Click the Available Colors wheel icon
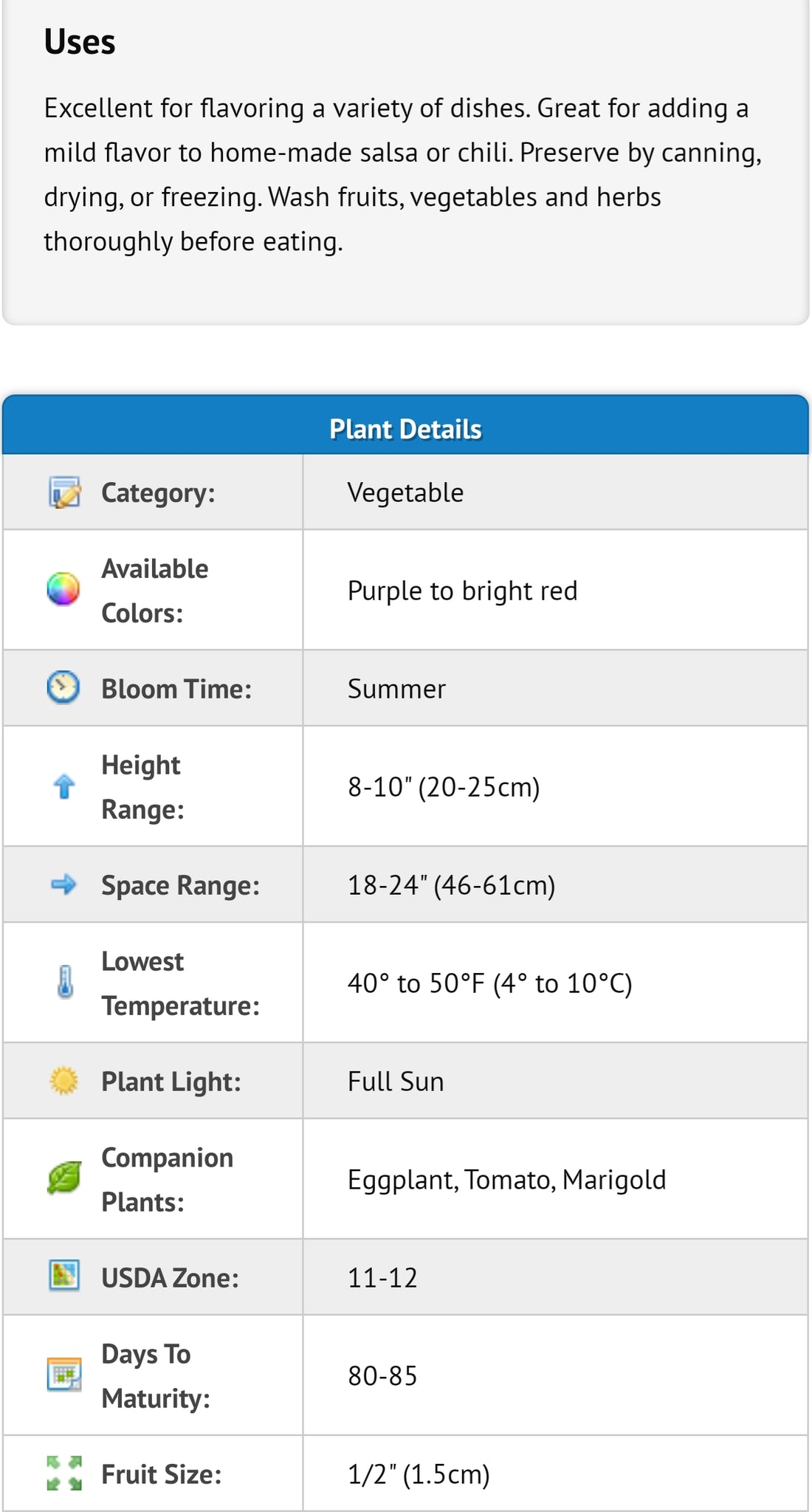Screen dimensions: 812x1512 [x=63, y=589]
